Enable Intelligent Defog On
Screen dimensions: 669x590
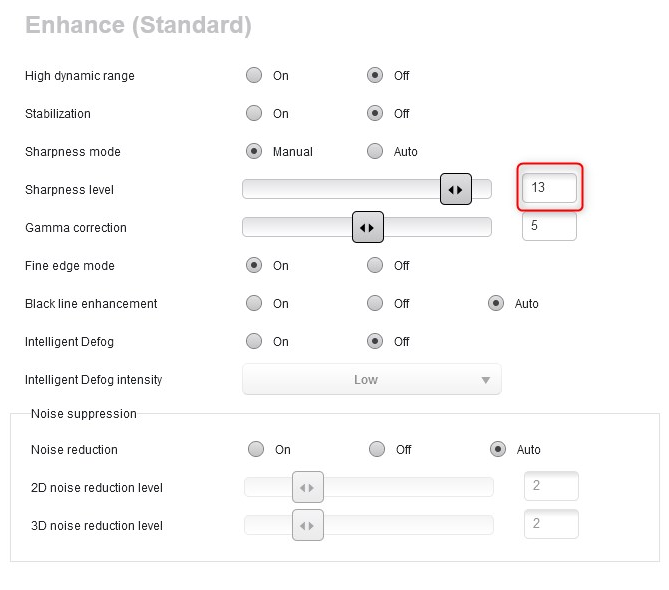pyautogui.click(x=254, y=341)
